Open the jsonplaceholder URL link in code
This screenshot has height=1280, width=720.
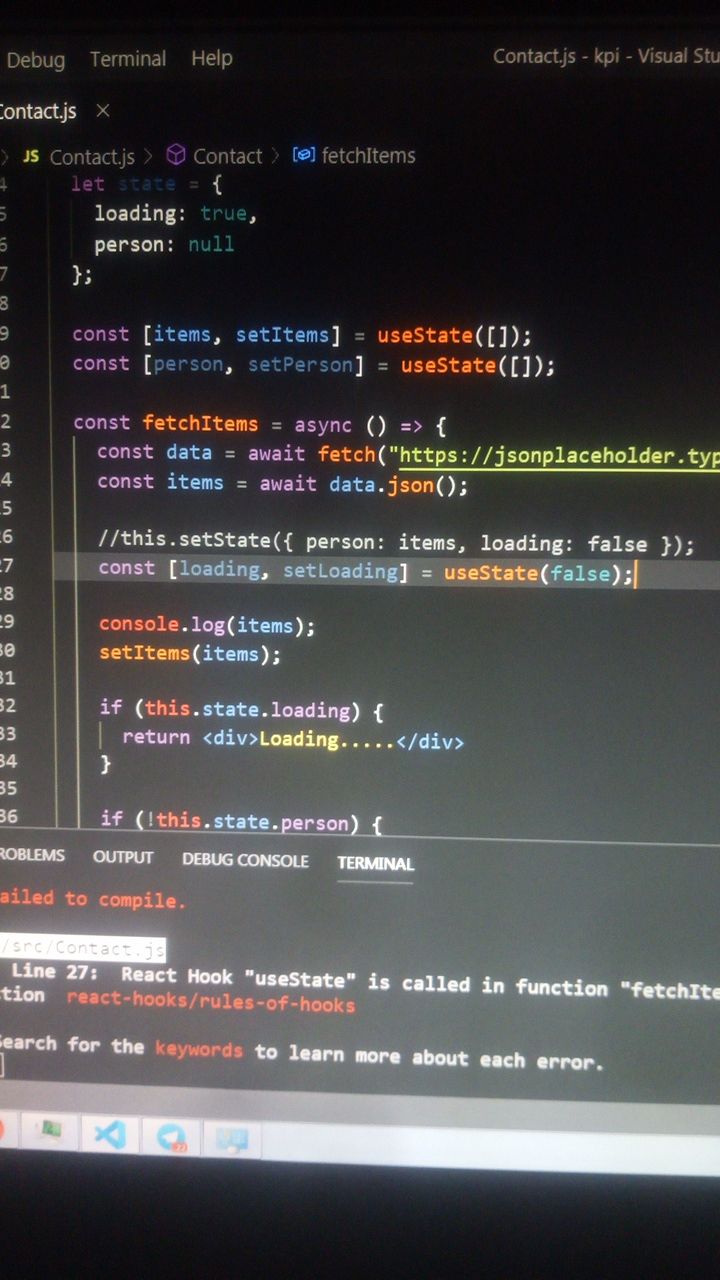point(559,457)
